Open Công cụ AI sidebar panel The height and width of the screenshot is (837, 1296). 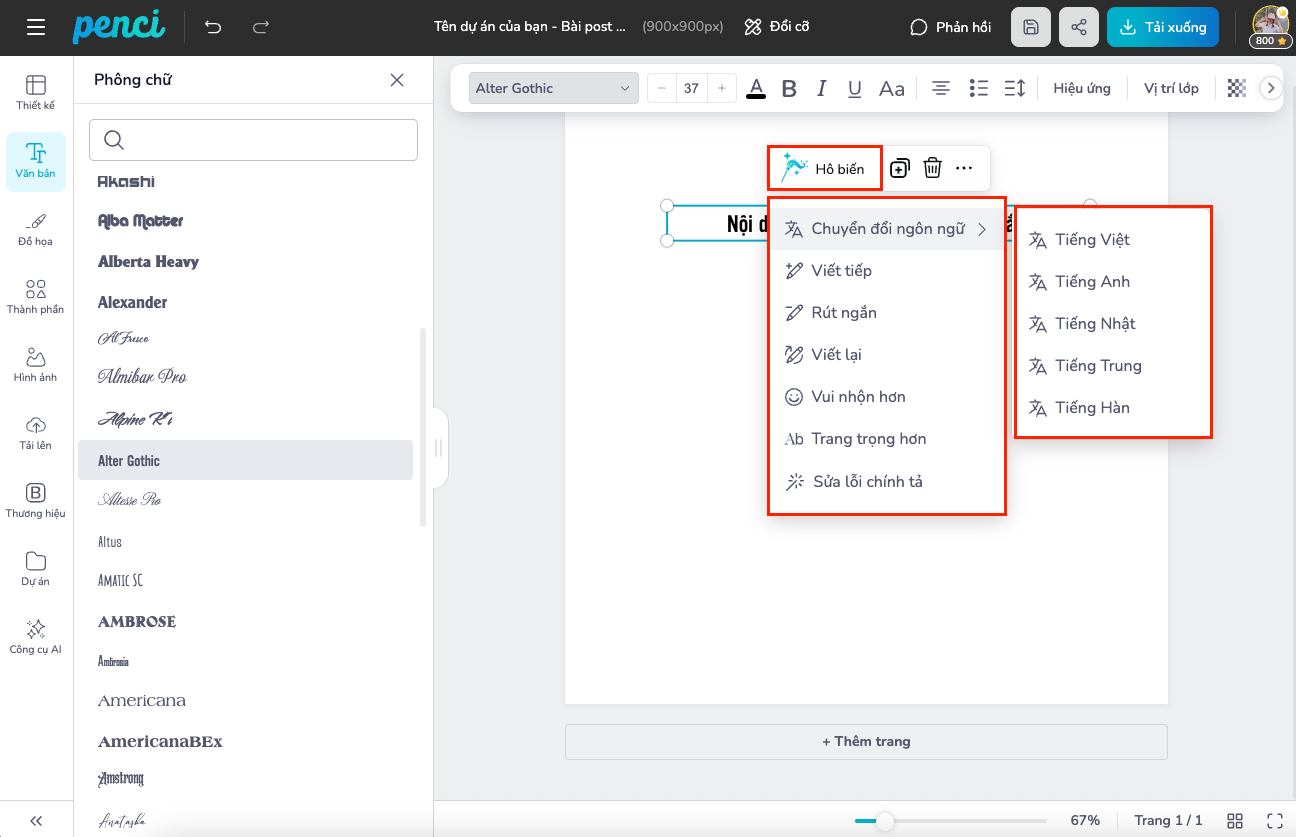click(36, 636)
